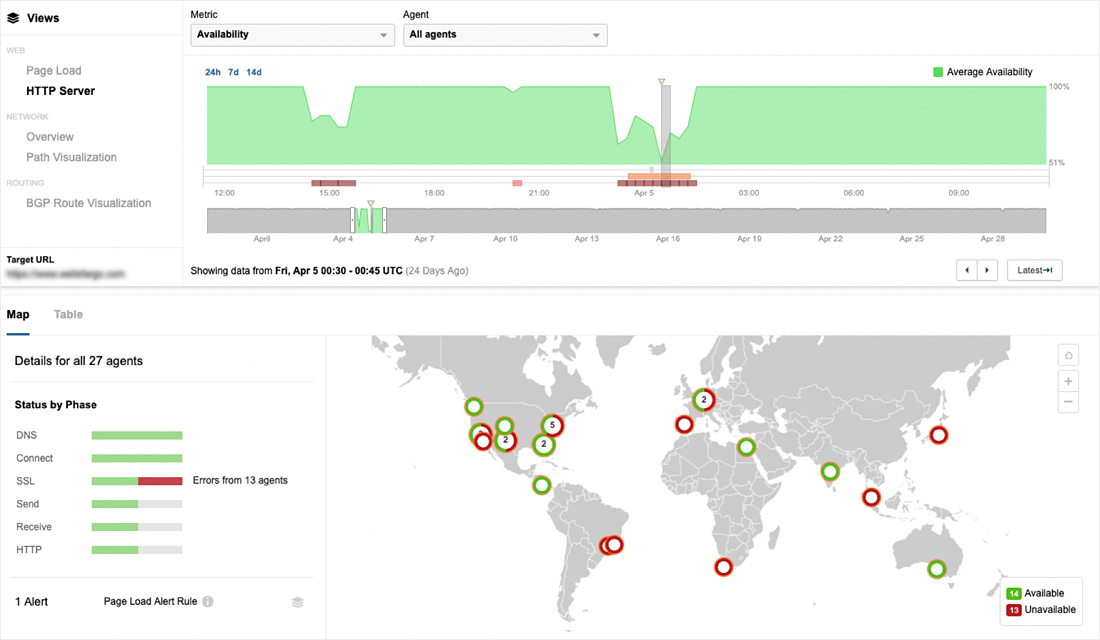Zoom out on the map

(x=1069, y=402)
